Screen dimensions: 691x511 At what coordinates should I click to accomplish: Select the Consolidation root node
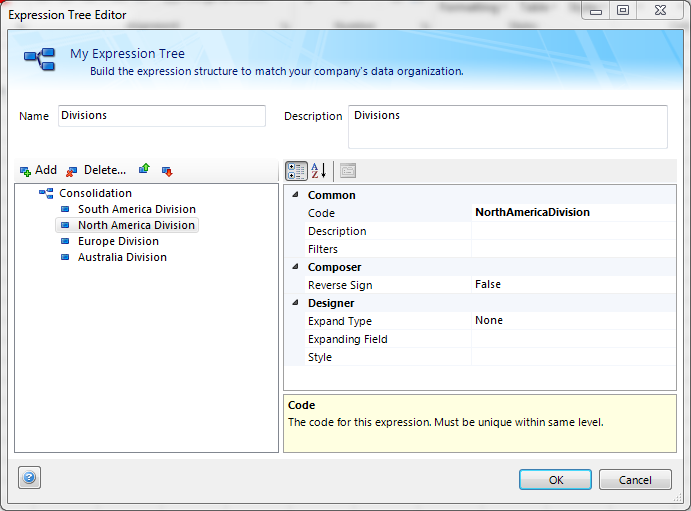96,193
